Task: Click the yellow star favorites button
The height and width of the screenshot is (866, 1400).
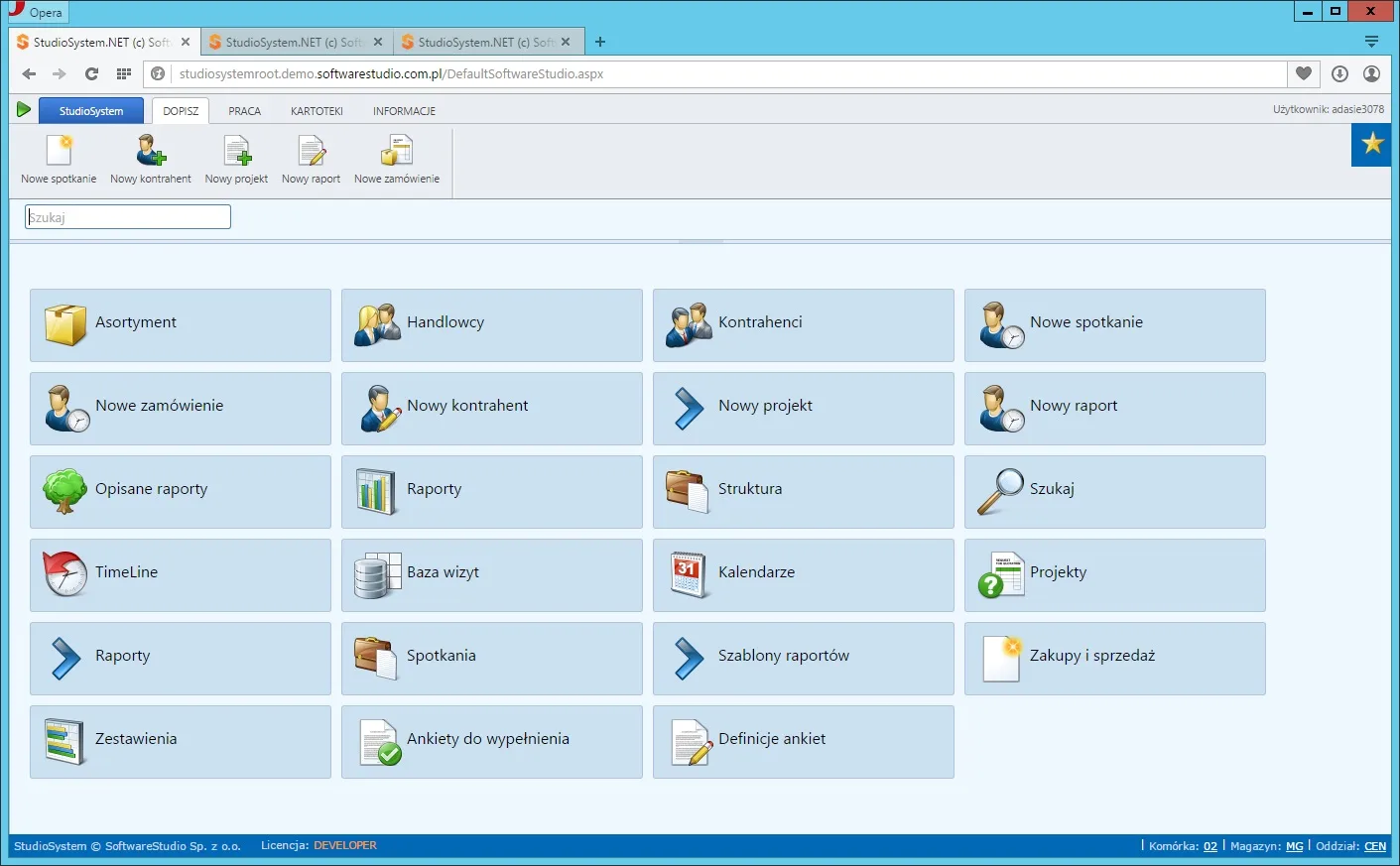Action: click(x=1372, y=145)
